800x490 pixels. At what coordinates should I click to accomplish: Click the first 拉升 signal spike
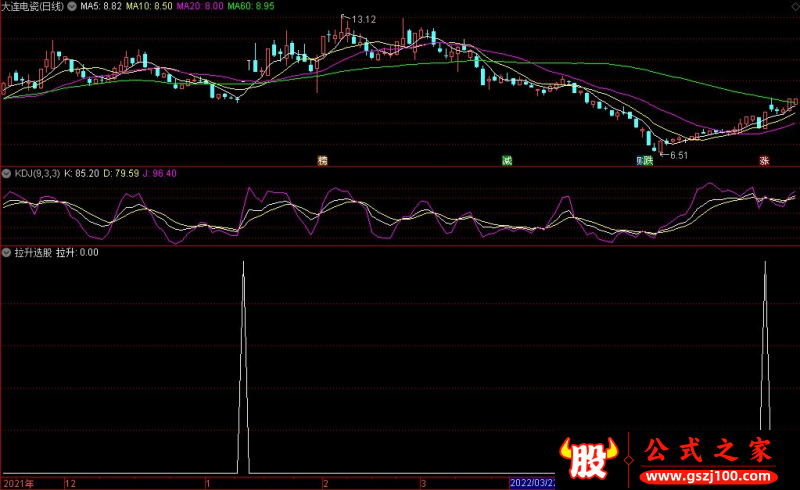click(243, 368)
